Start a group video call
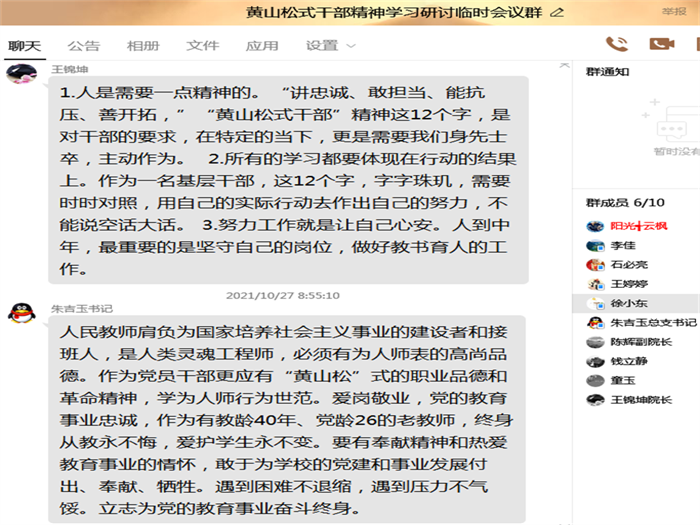This screenshot has height=525, width=700. click(x=661, y=44)
